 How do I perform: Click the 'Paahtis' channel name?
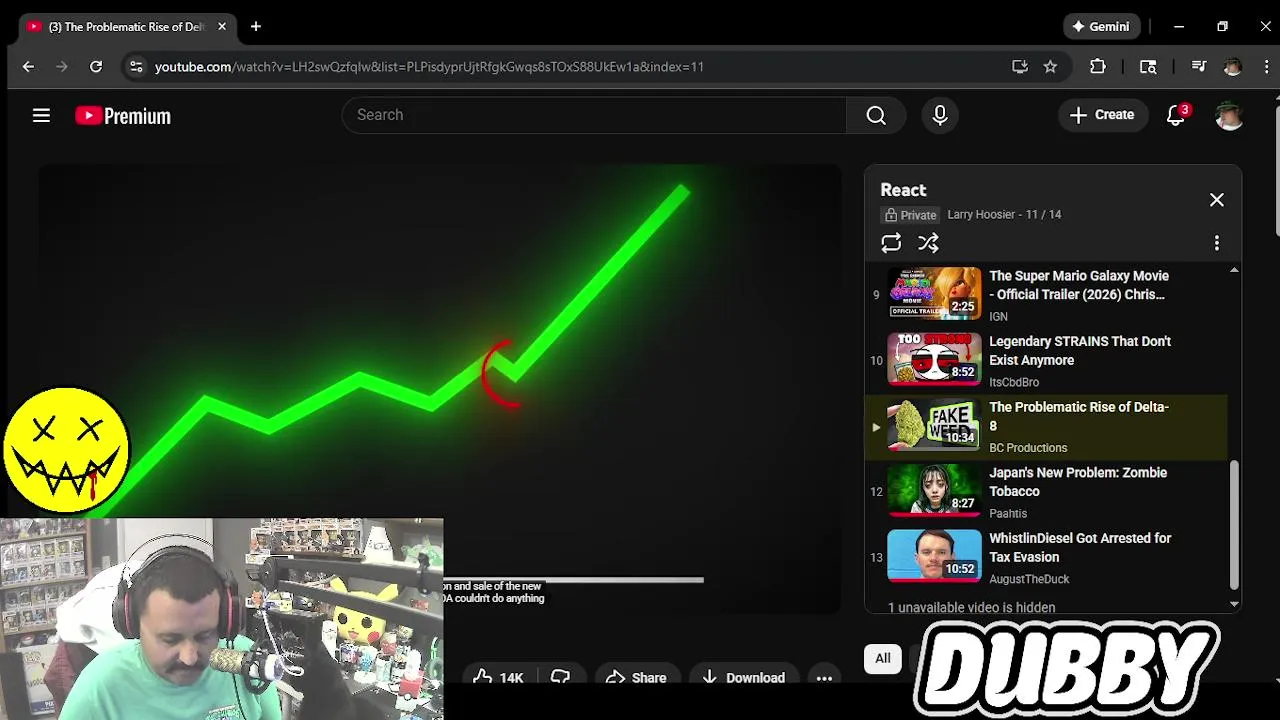coord(1008,514)
